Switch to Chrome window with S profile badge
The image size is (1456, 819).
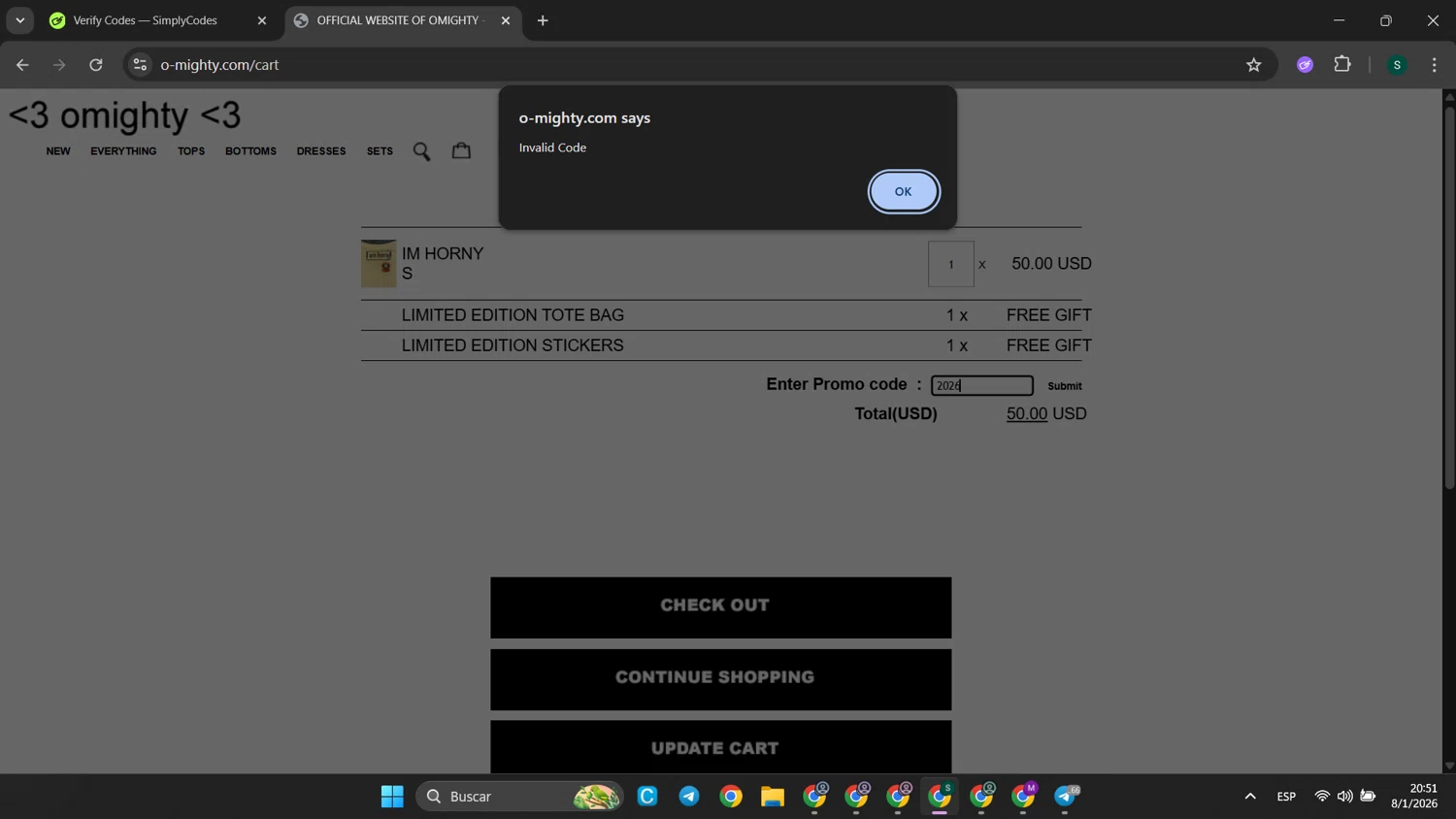coord(940,797)
